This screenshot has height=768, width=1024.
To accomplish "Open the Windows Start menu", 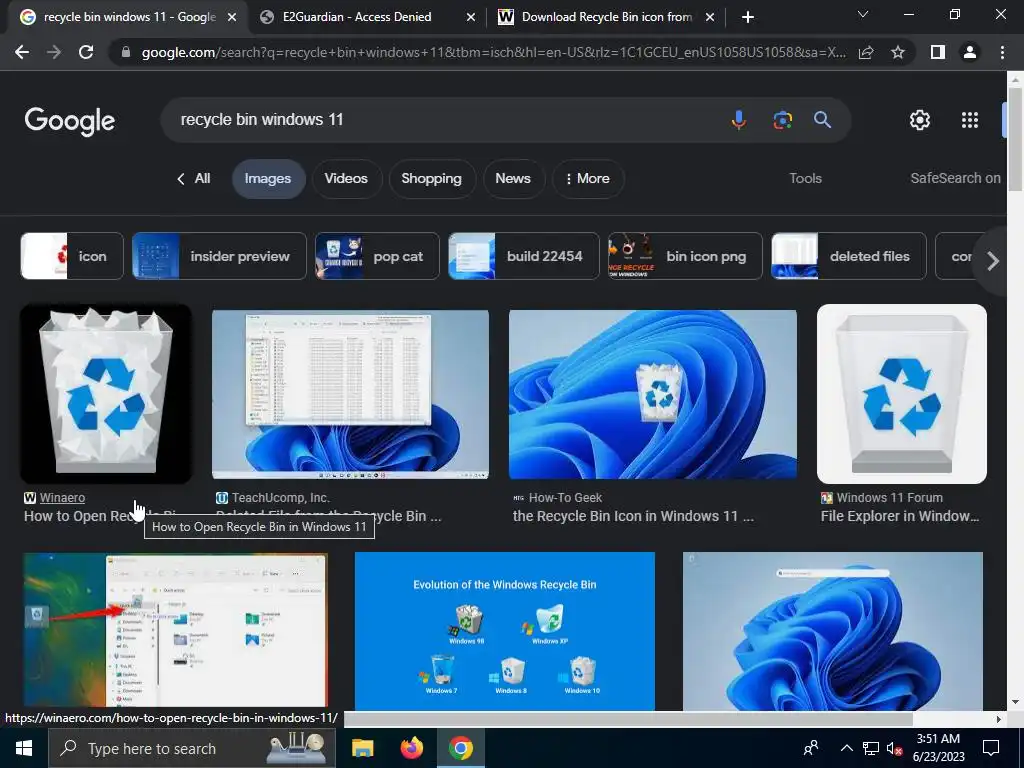I will (24, 748).
